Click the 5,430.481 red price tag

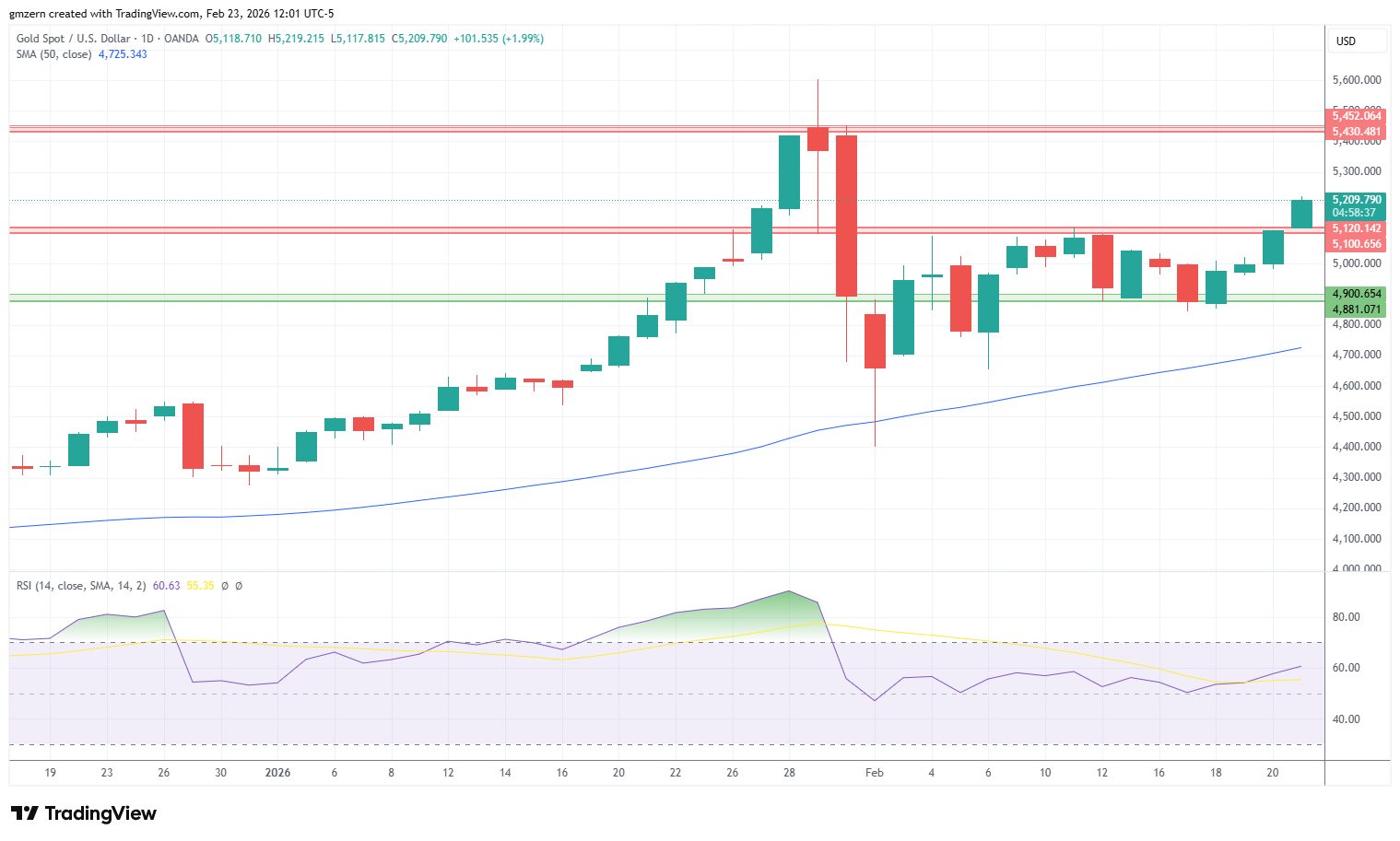pyautogui.click(x=1356, y=132)
